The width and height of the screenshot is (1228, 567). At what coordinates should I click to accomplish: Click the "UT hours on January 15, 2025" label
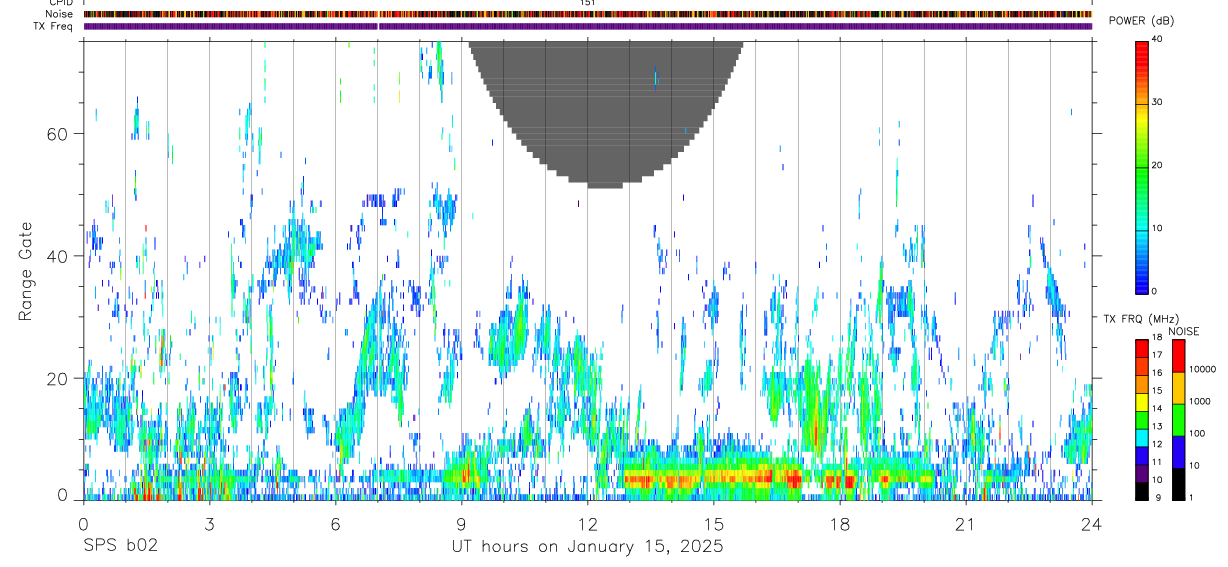(587, 546)
